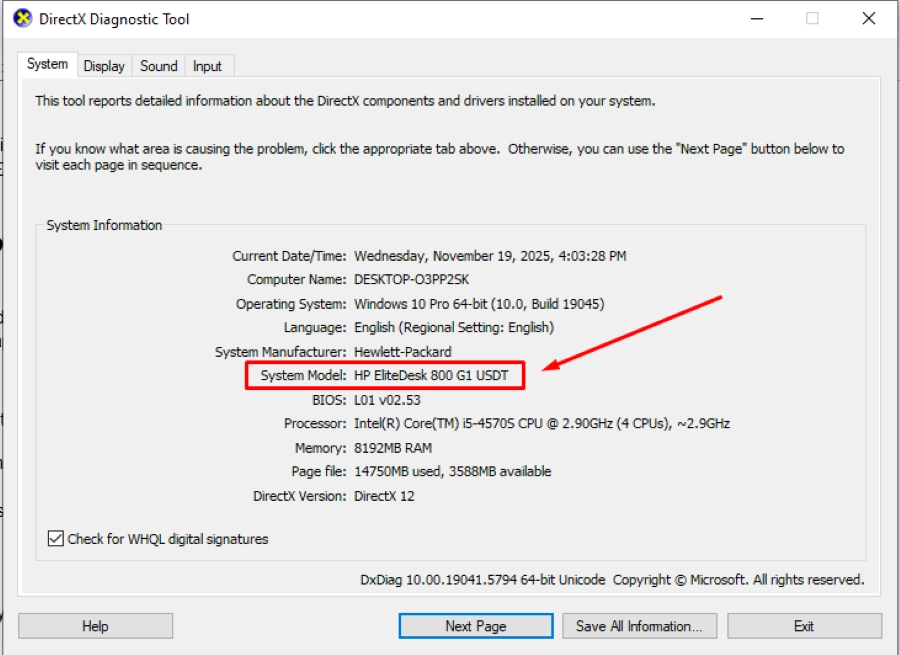Go to Next Page
900x655 pixels.
point(475,626)
